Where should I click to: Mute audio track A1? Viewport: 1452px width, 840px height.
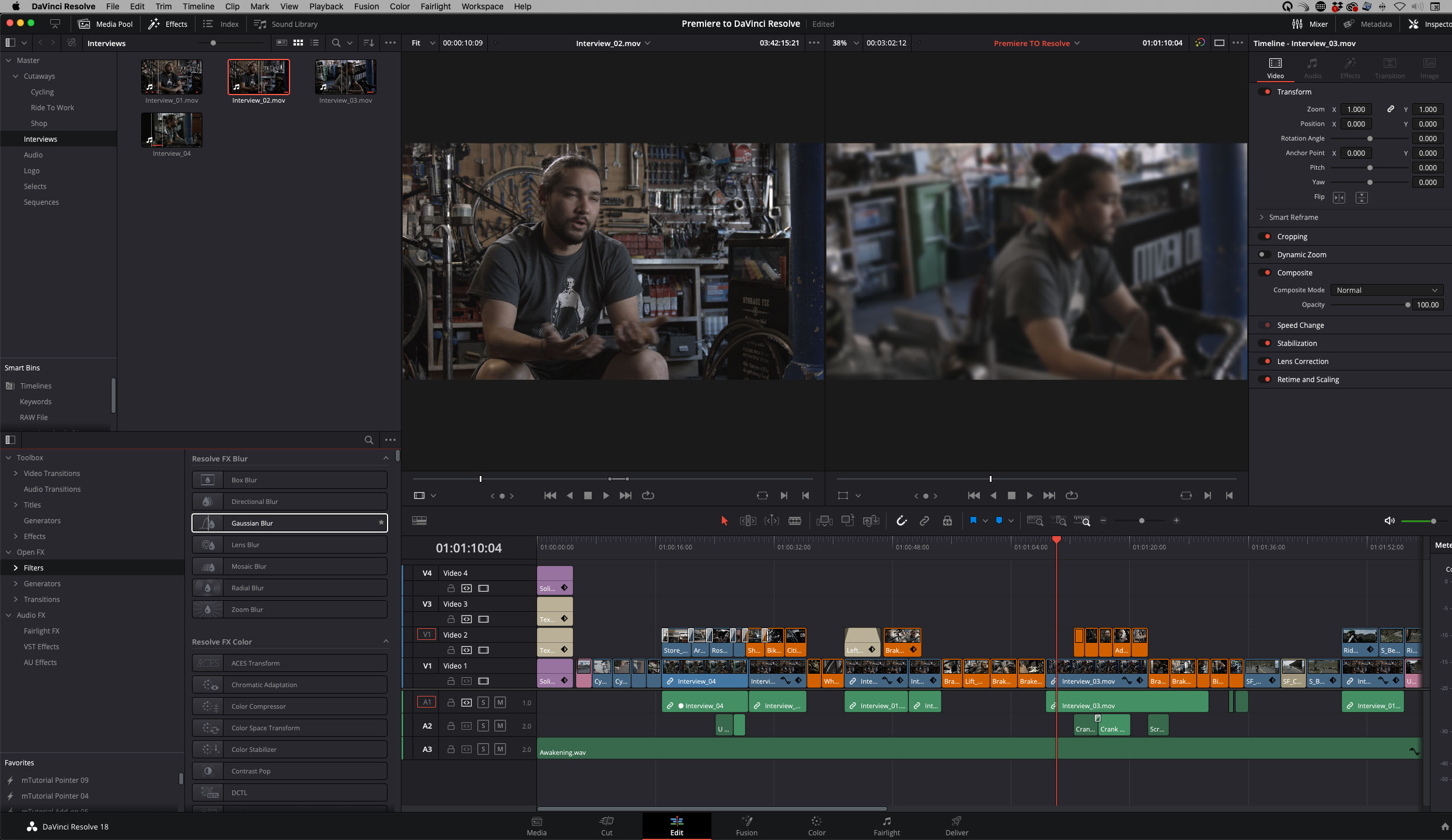tap(500, 702)
